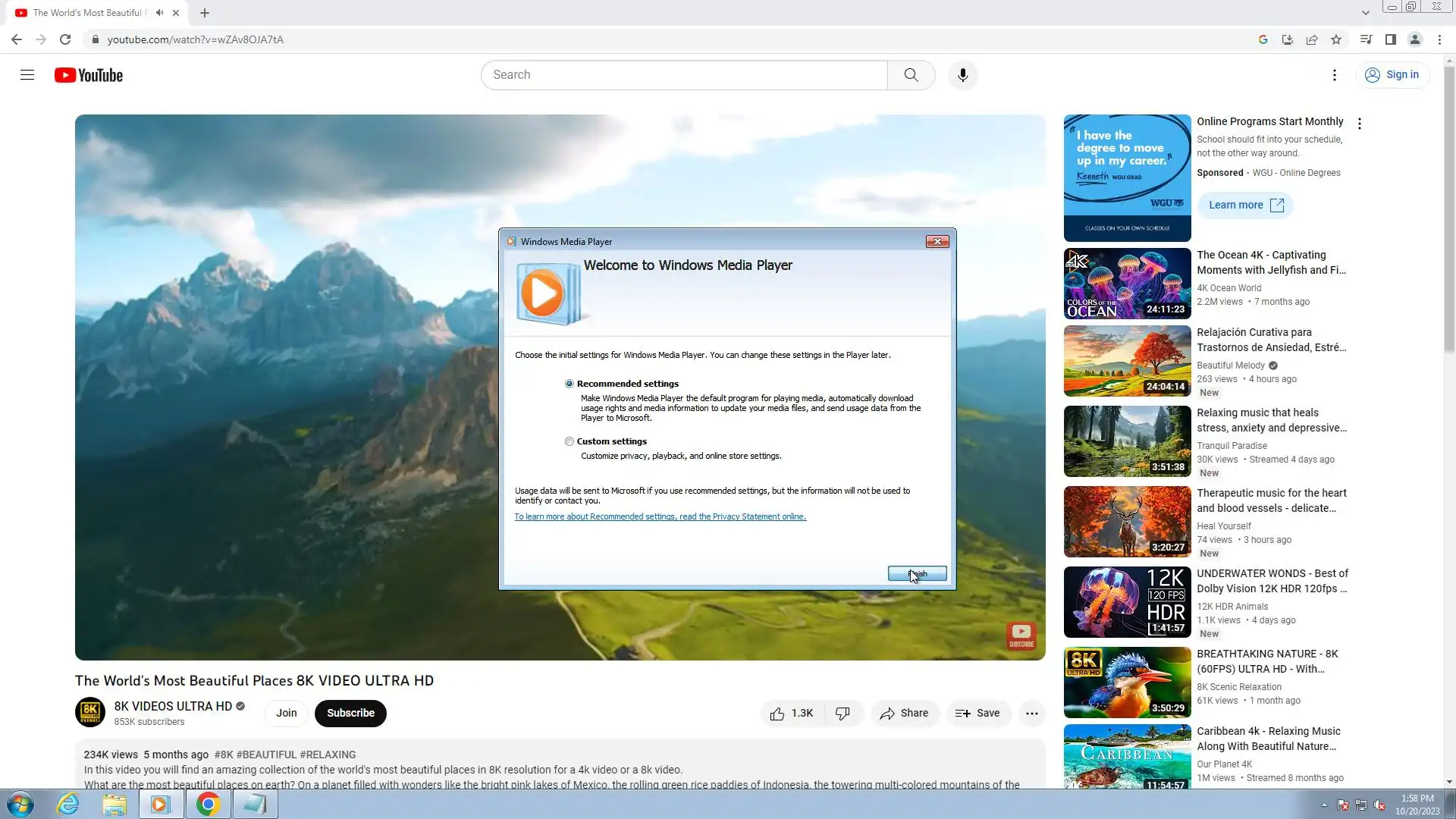The image size is (1456, 819).
Task: Select Recommended settings radio option
Action: (x=570, y=384)
